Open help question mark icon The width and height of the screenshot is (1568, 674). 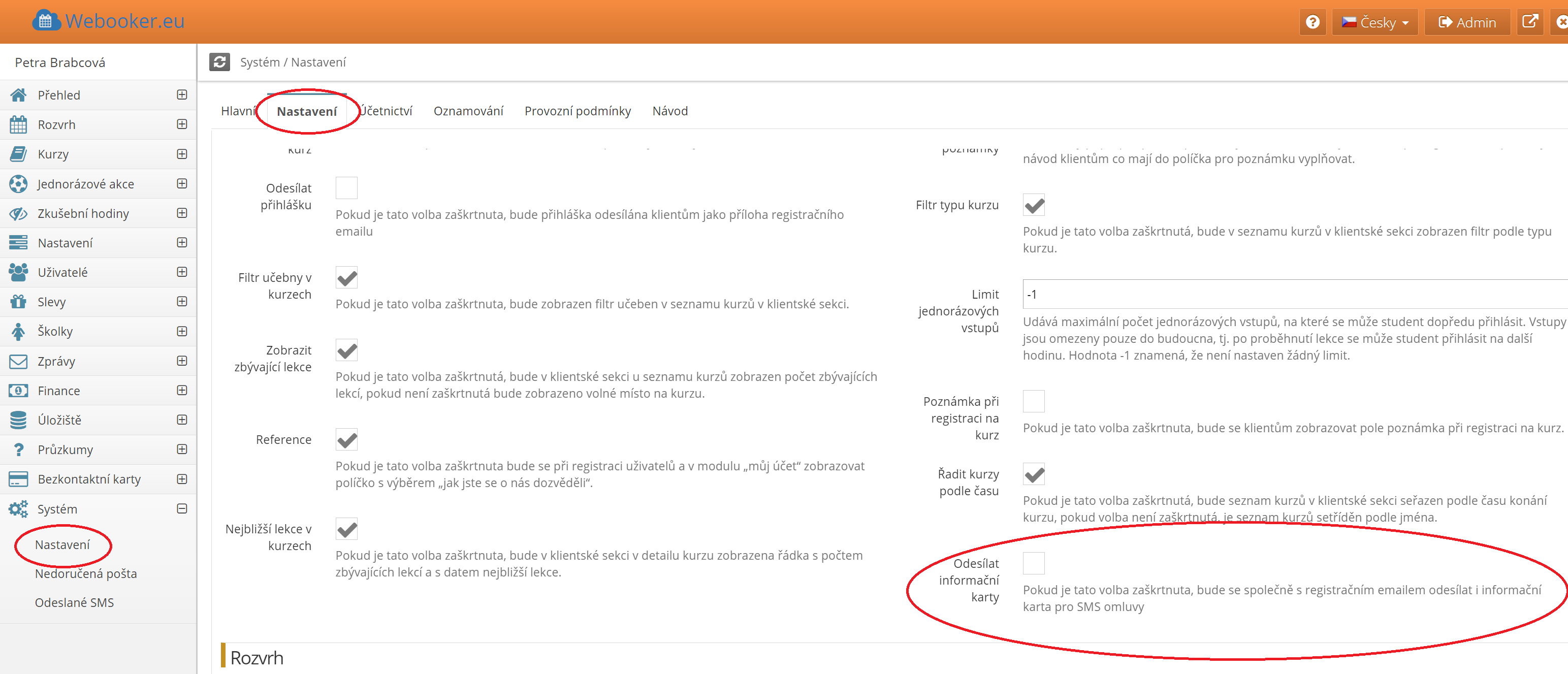[x=1313, y=22]
